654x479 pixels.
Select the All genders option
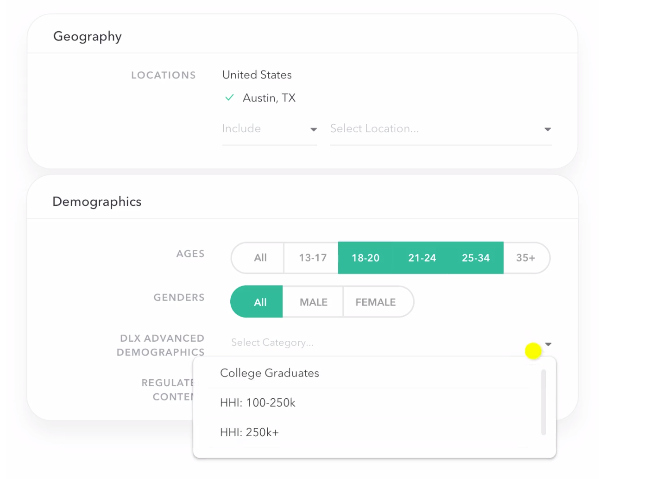(257, 302)
